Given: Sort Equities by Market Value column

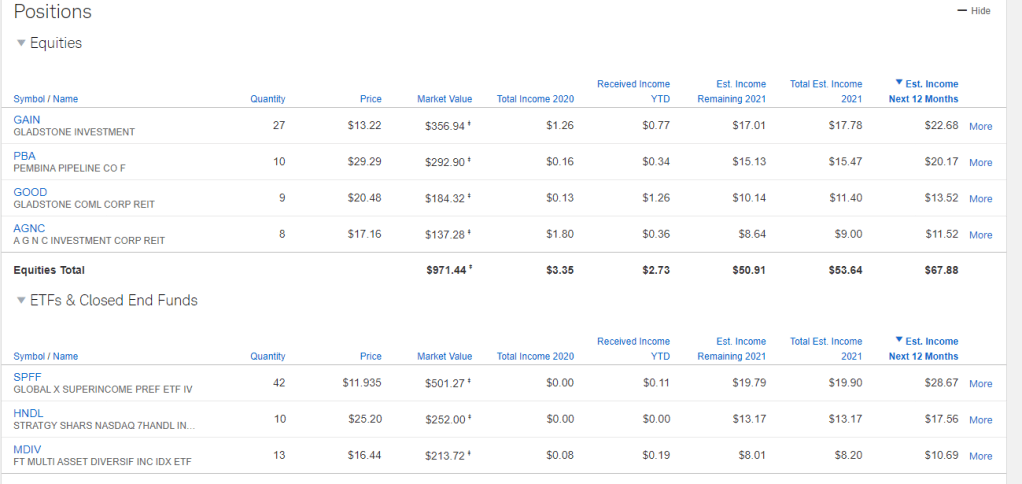Looking at the screenshot, I should (x=444, y=99).
